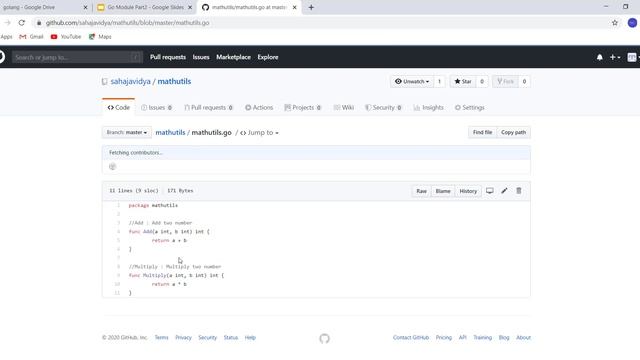
Task: Open the Blog footer link
Action: [x=504, y=338]
